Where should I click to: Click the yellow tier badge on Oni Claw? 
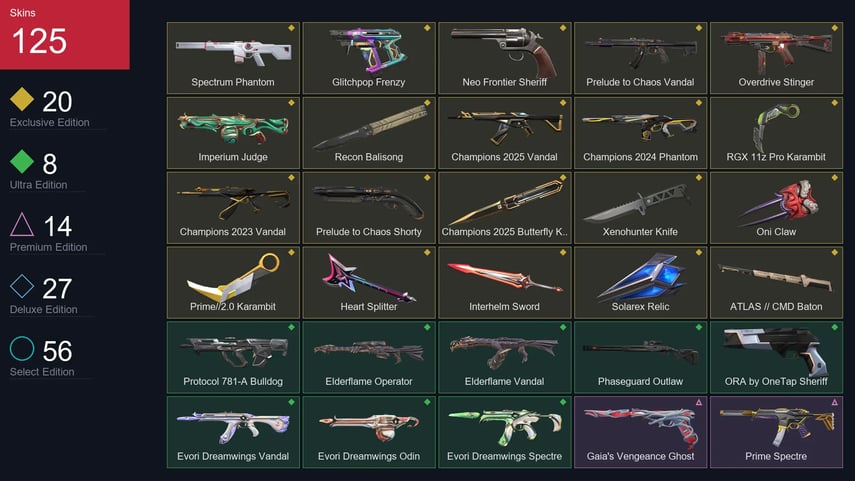(x=834, y=178)
